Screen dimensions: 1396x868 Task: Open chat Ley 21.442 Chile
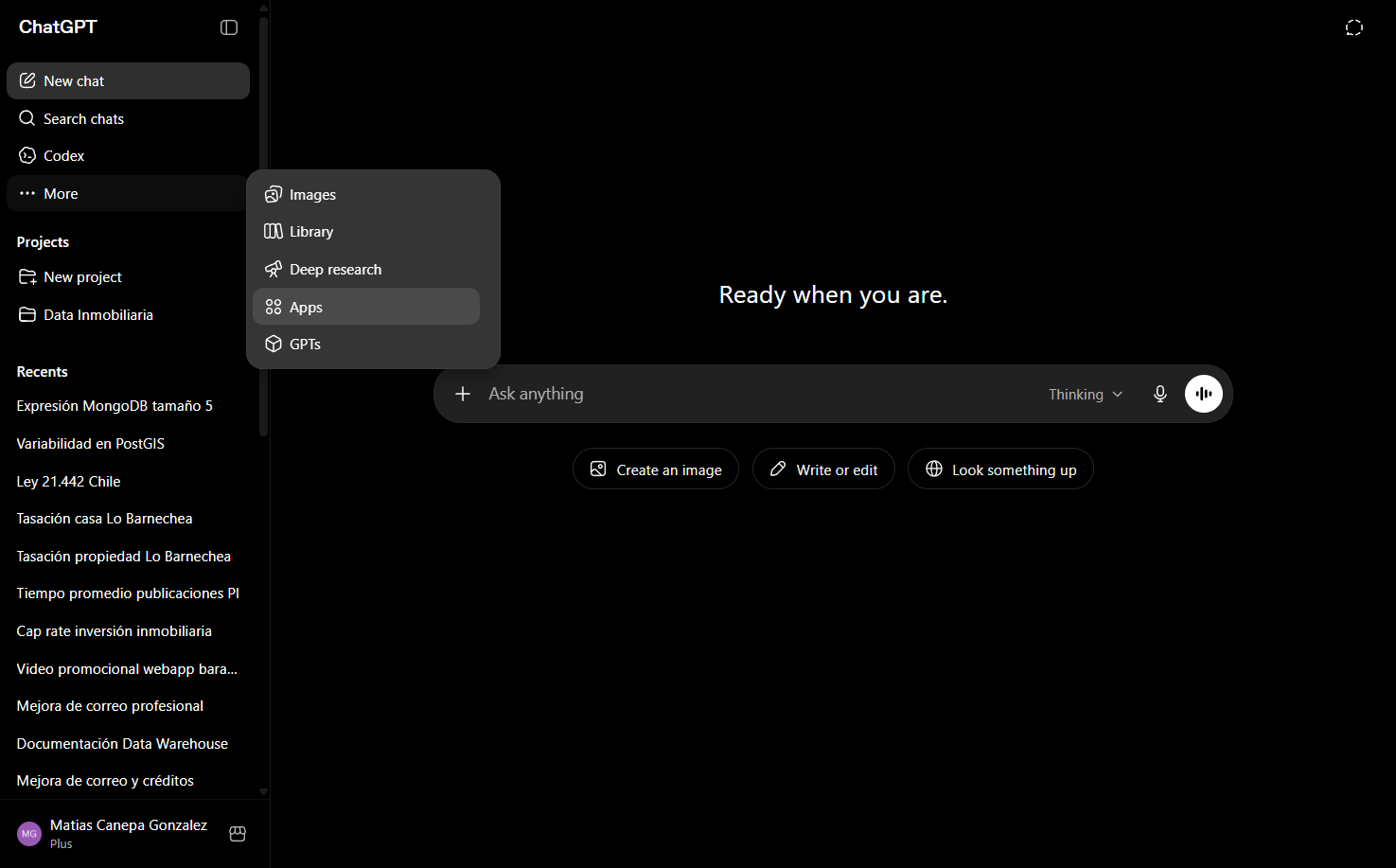click(x=128, y=481)
